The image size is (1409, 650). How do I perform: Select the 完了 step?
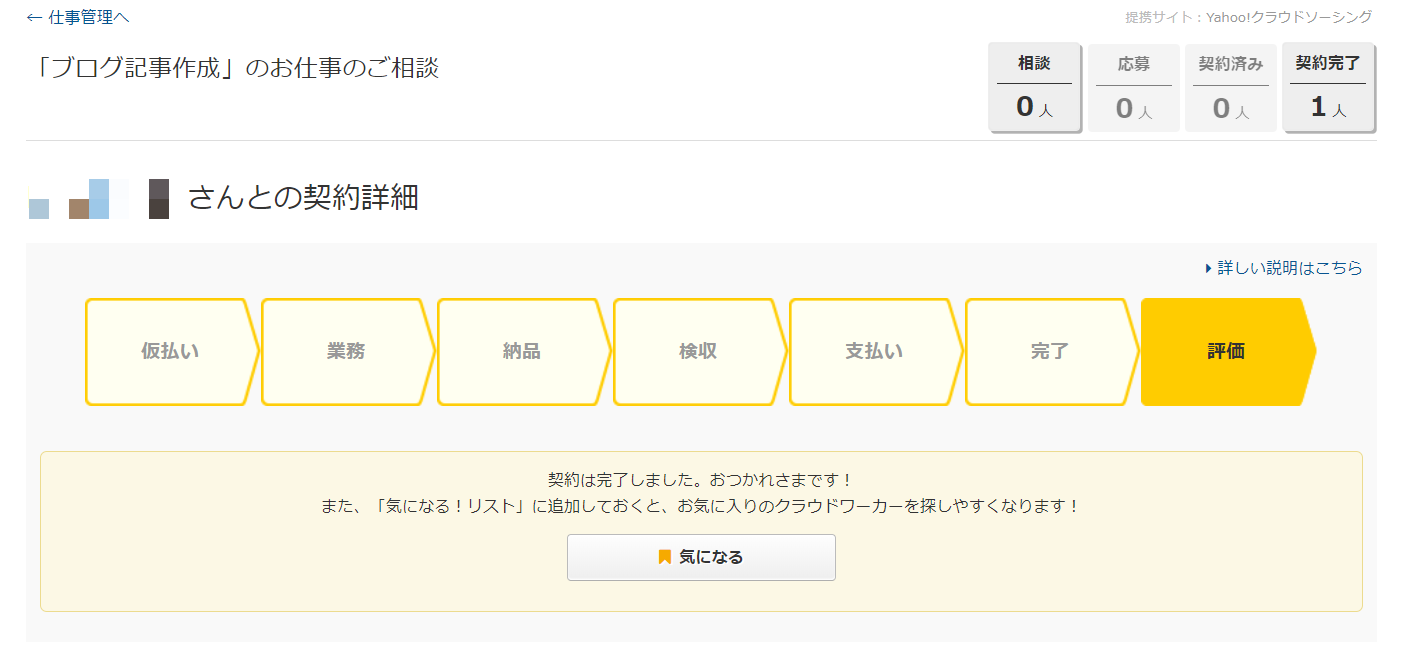click(1050, 352)
